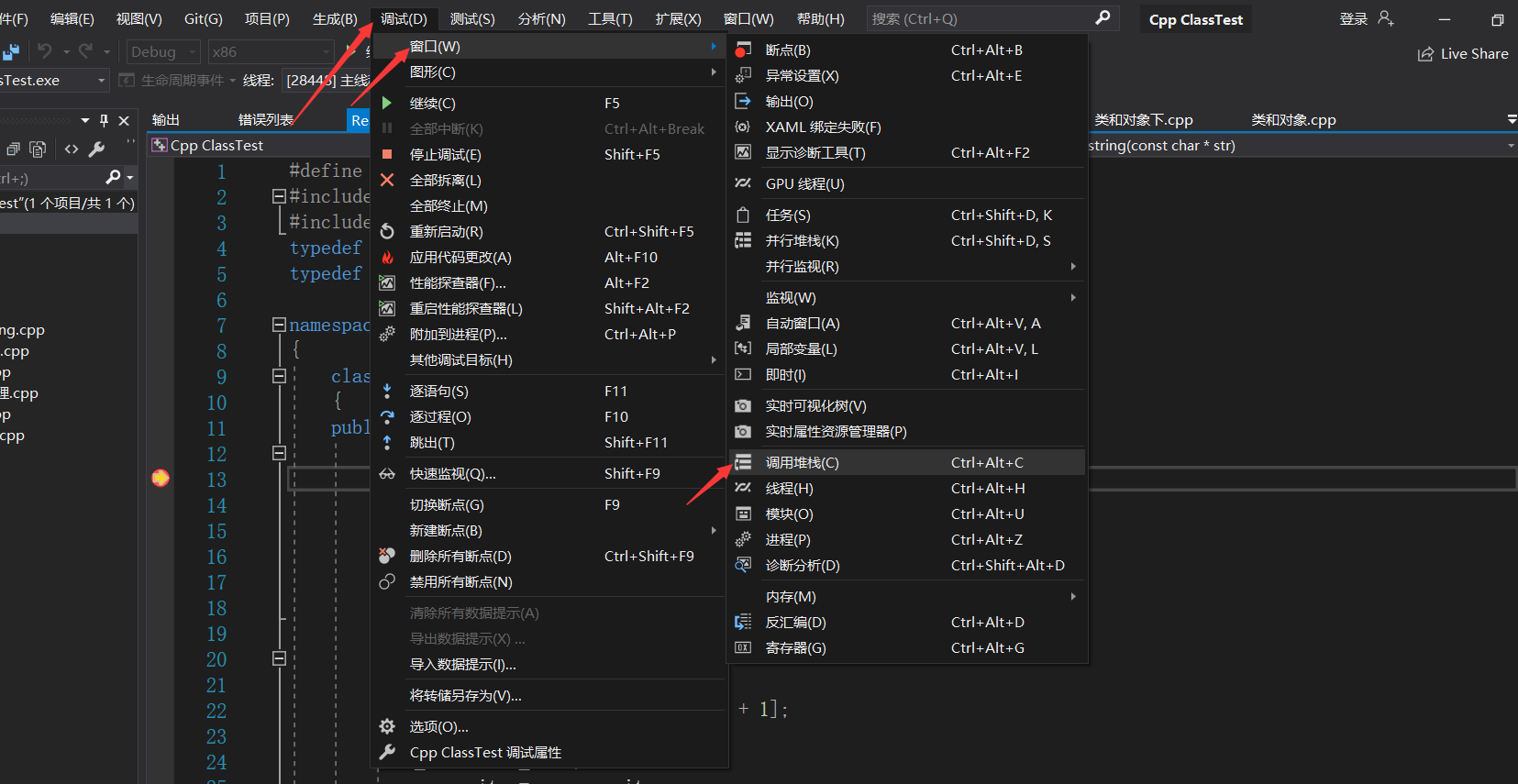Open Live Visual Tree (实时可视化树)
Screen dimensions: 1518x784
908,406
